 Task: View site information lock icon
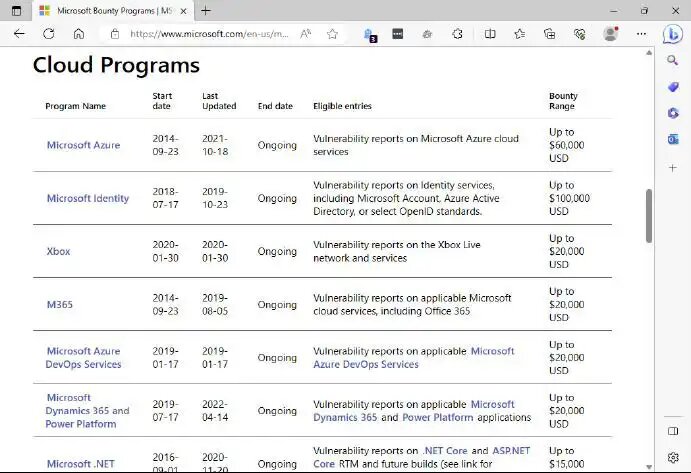coord(115,34)
